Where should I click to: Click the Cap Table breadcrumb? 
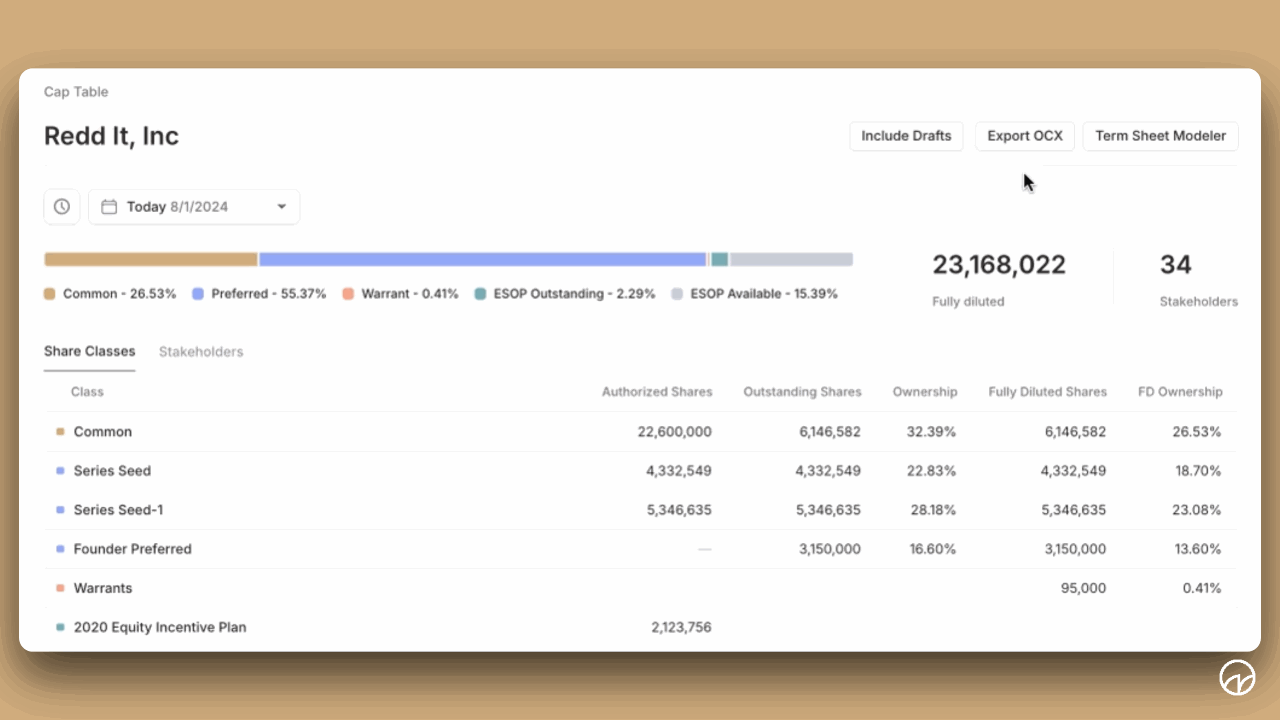(x=76, y=92)
